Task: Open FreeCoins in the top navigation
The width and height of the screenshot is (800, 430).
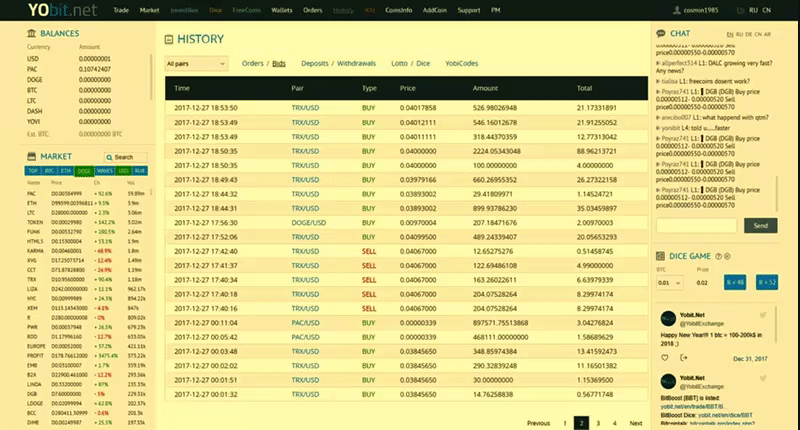Action: (x=246, y=10)
